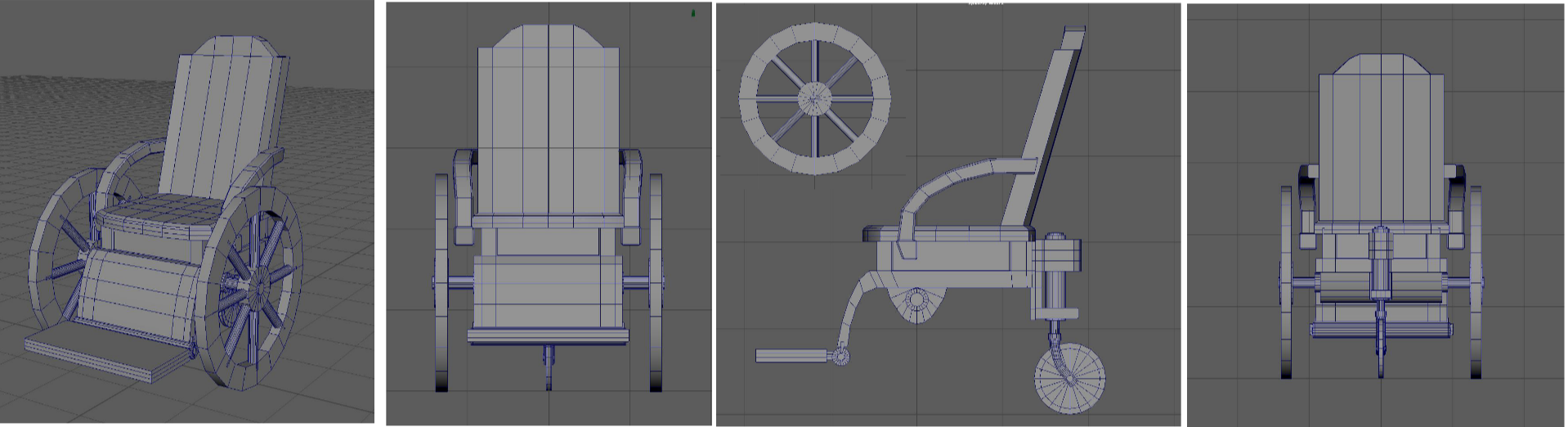Screen dimensions: 1568x427
Task: Click the small green marker in the front view
Action: click(x=693, y=13)
